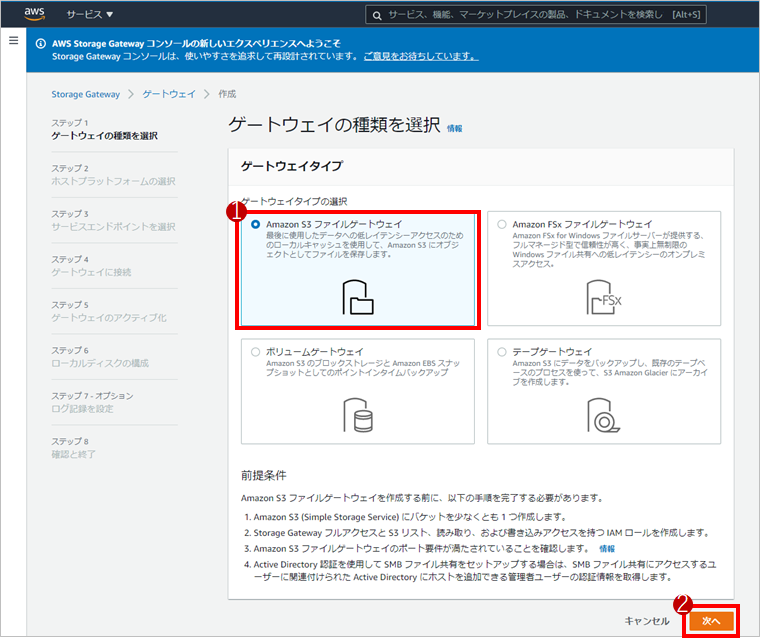The image size is (760, 638).
Task: Click the テープゲートウェイ description text
Action: (610, 372)
